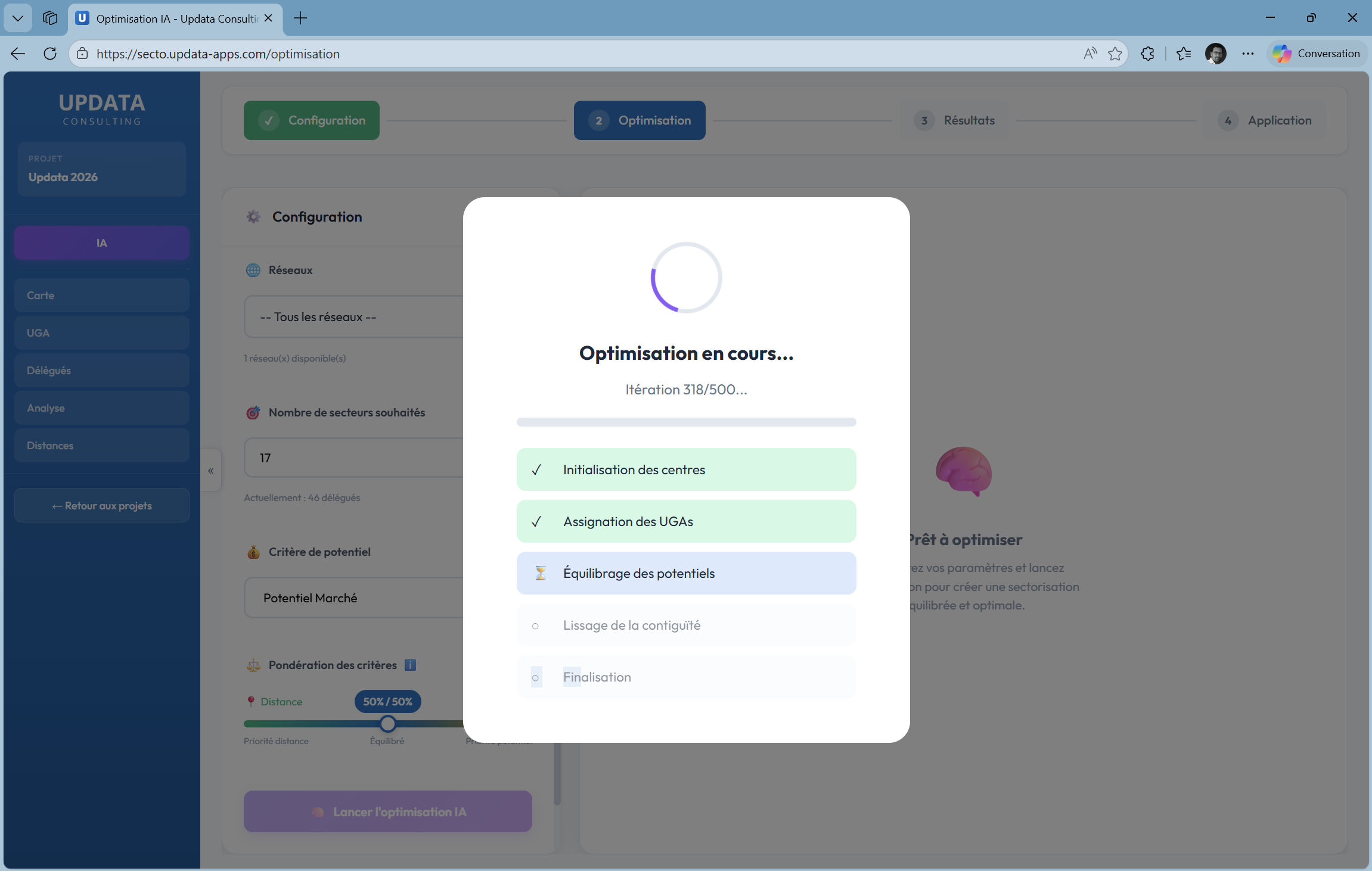Open the tab actions workspace icon
Screen dimensions: 1372x871
[50, 18]
